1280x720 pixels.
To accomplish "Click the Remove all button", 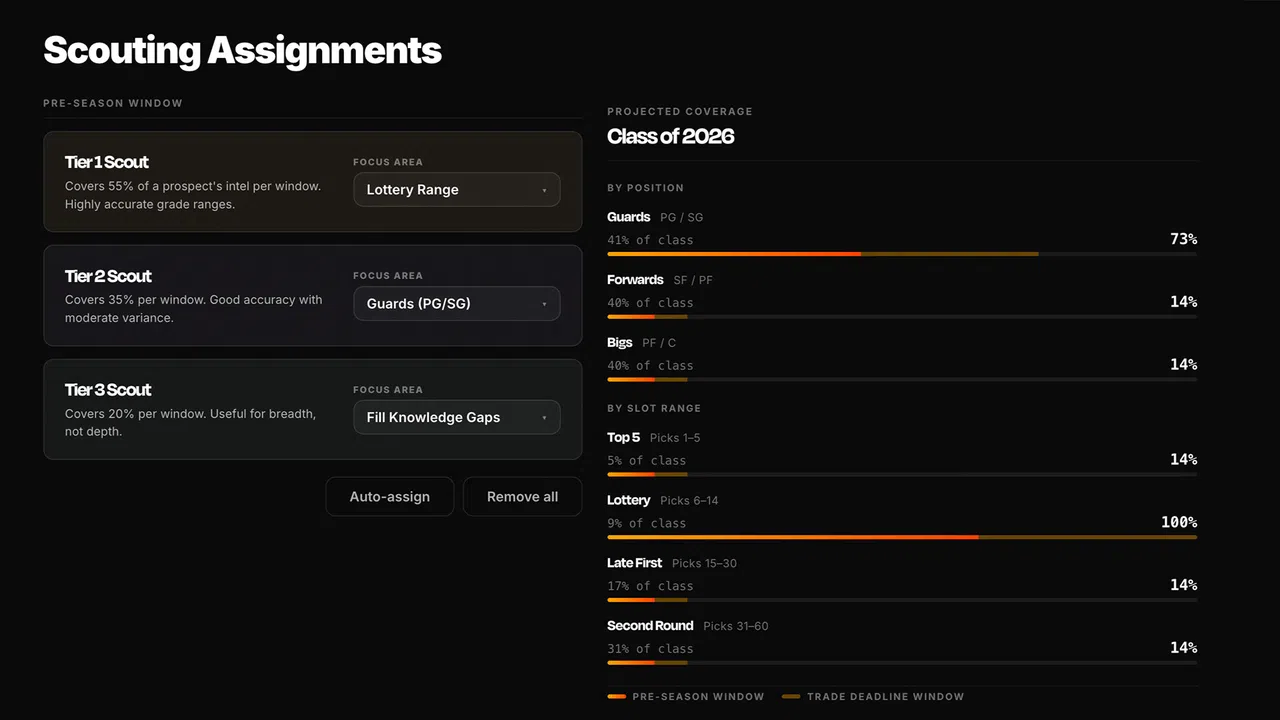I will pos(522,497).
